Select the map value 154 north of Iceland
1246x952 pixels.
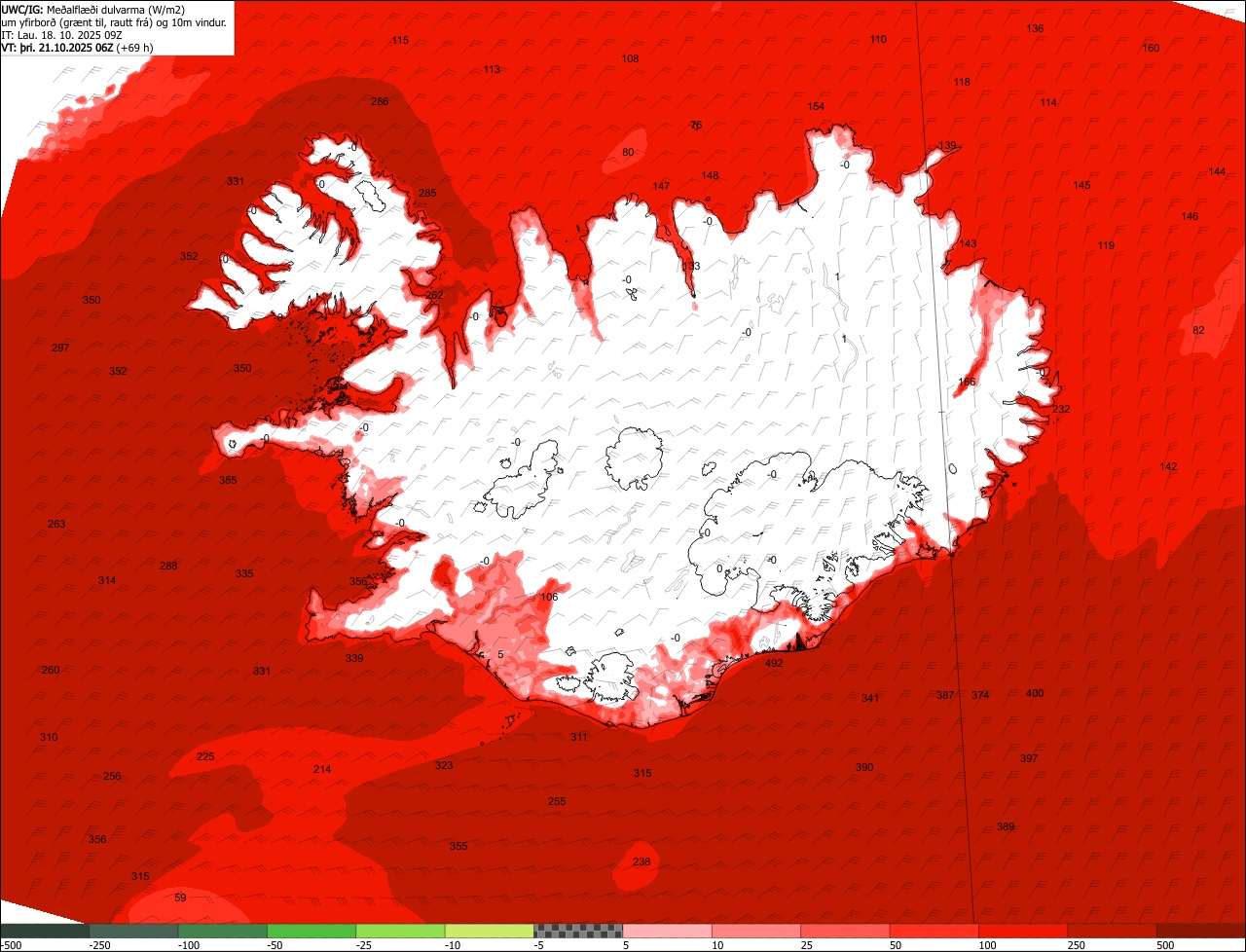(x=816, y=106)
